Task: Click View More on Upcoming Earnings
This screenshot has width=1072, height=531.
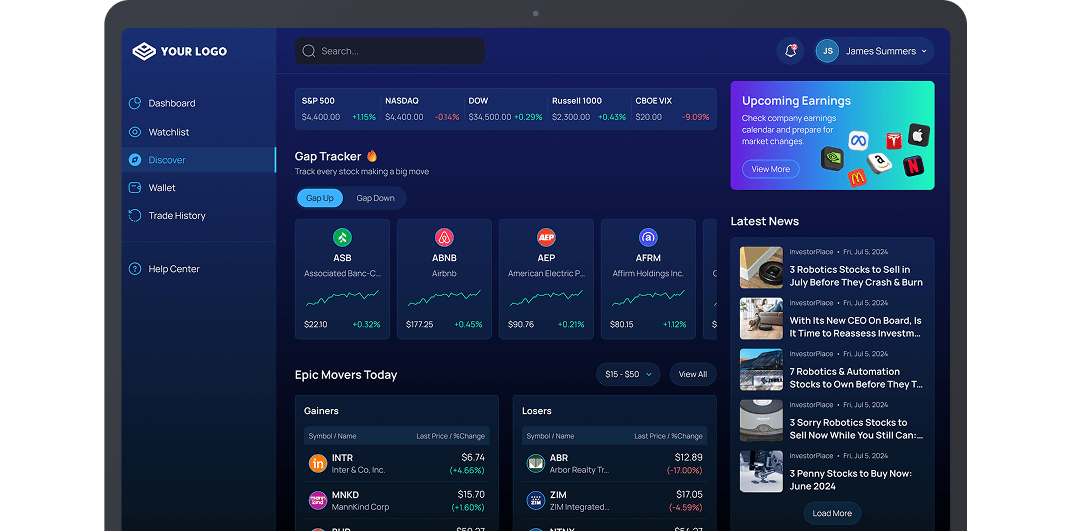Action: click(770, 169)
